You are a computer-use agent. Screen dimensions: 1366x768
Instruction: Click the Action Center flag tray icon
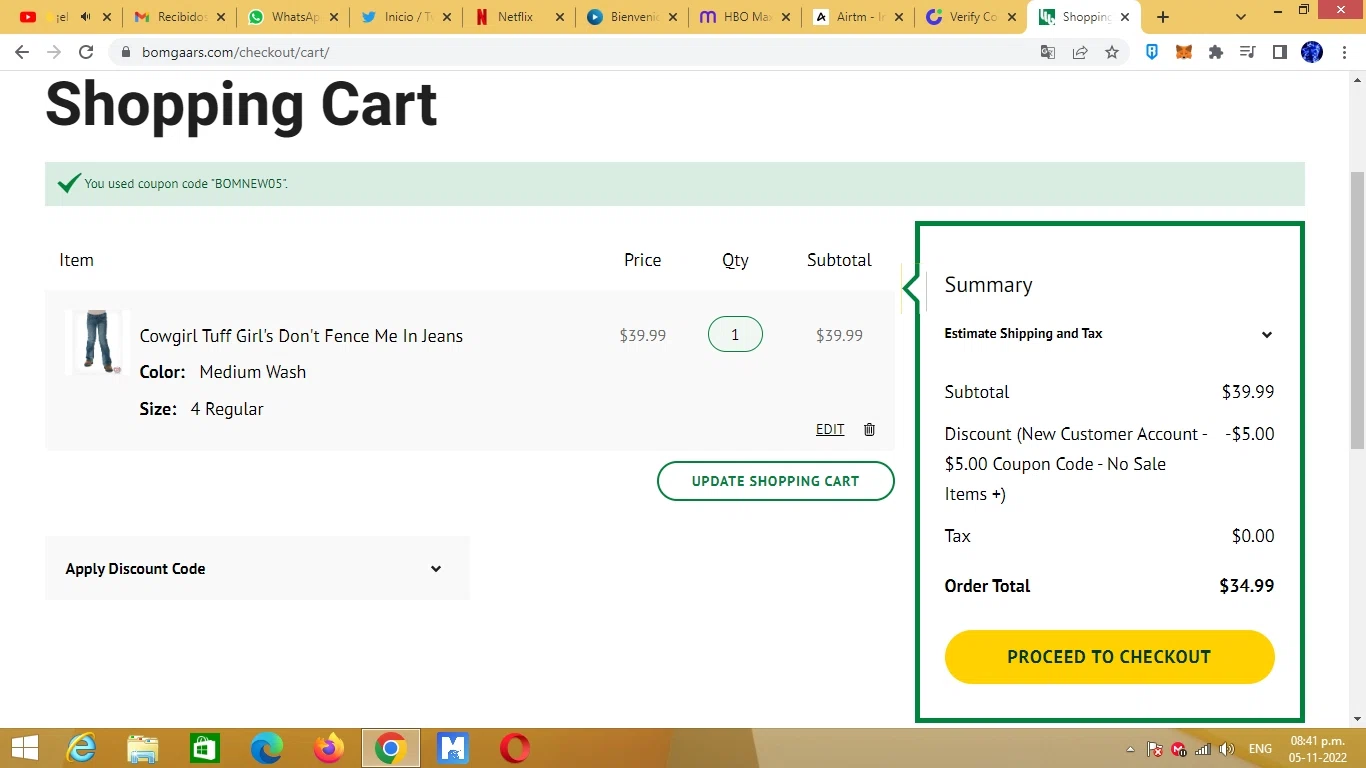click(x=1155, y=749)
